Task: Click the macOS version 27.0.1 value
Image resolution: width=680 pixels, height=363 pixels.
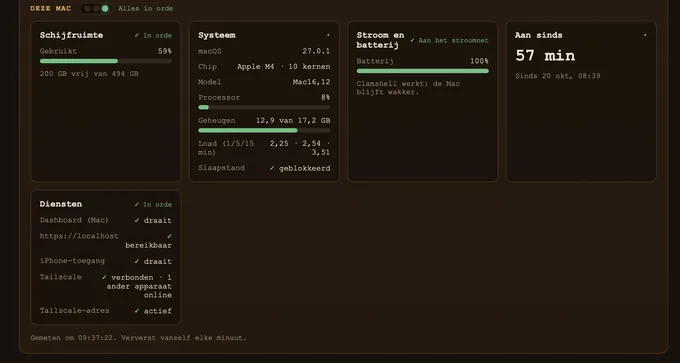Action: click(316, 51)
